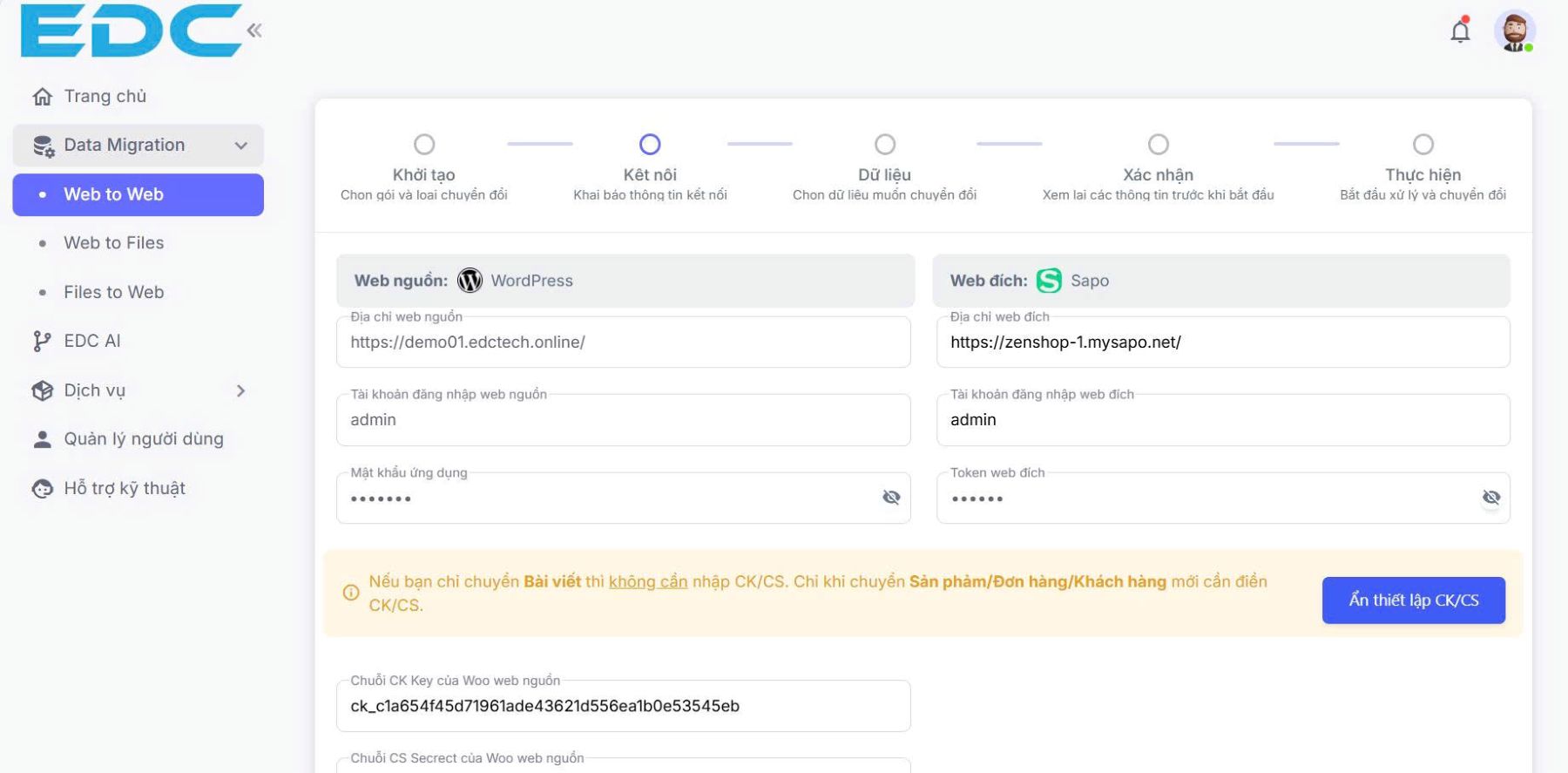Image resolution: width=1568 pixels, height=773 pixels.
Task: Click the EDC logo
Action: tap(131, 31)
